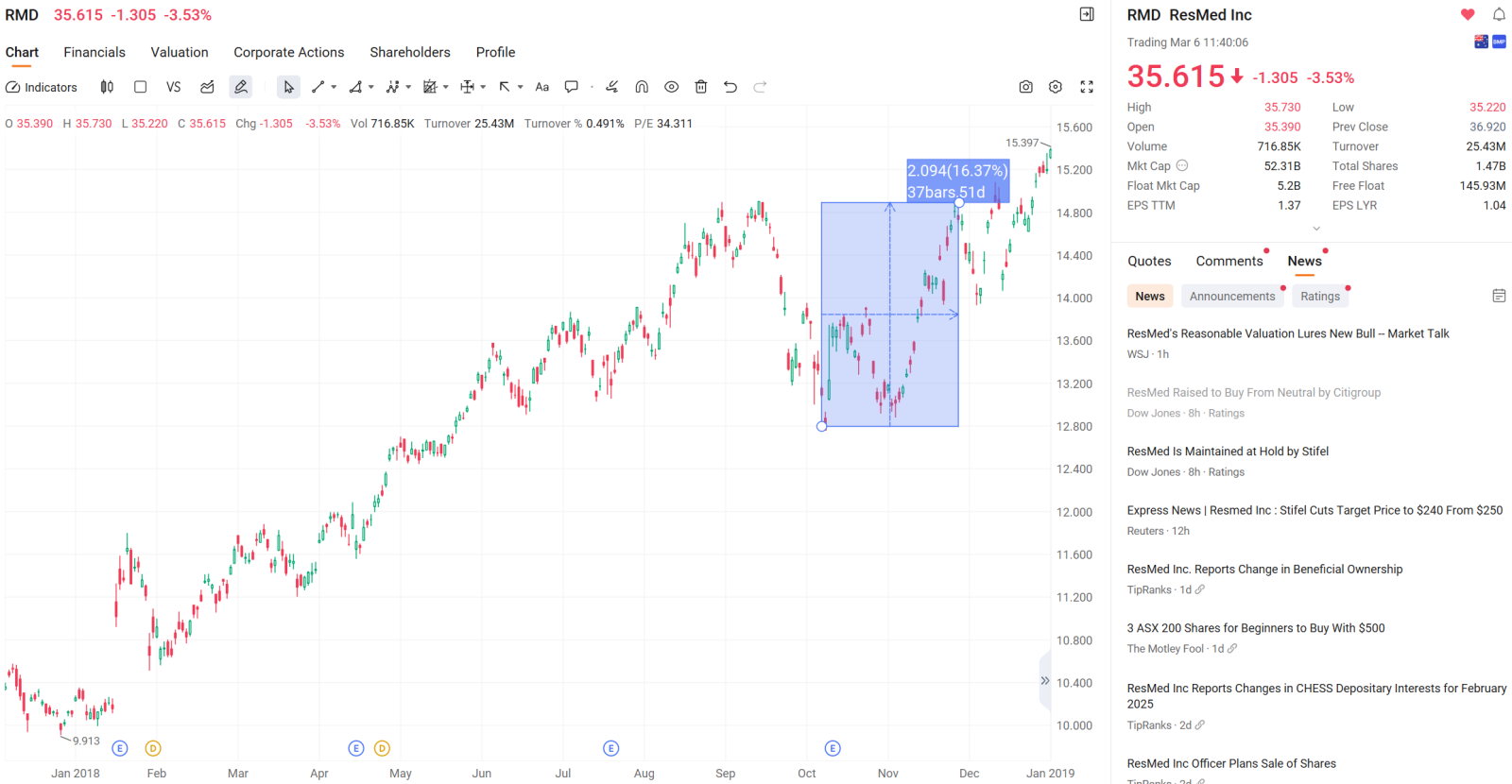Open 'Reports Change in Beneficial Ownership' article
The height and width of the screenshot is (784, 1512).
(1264, 570)
